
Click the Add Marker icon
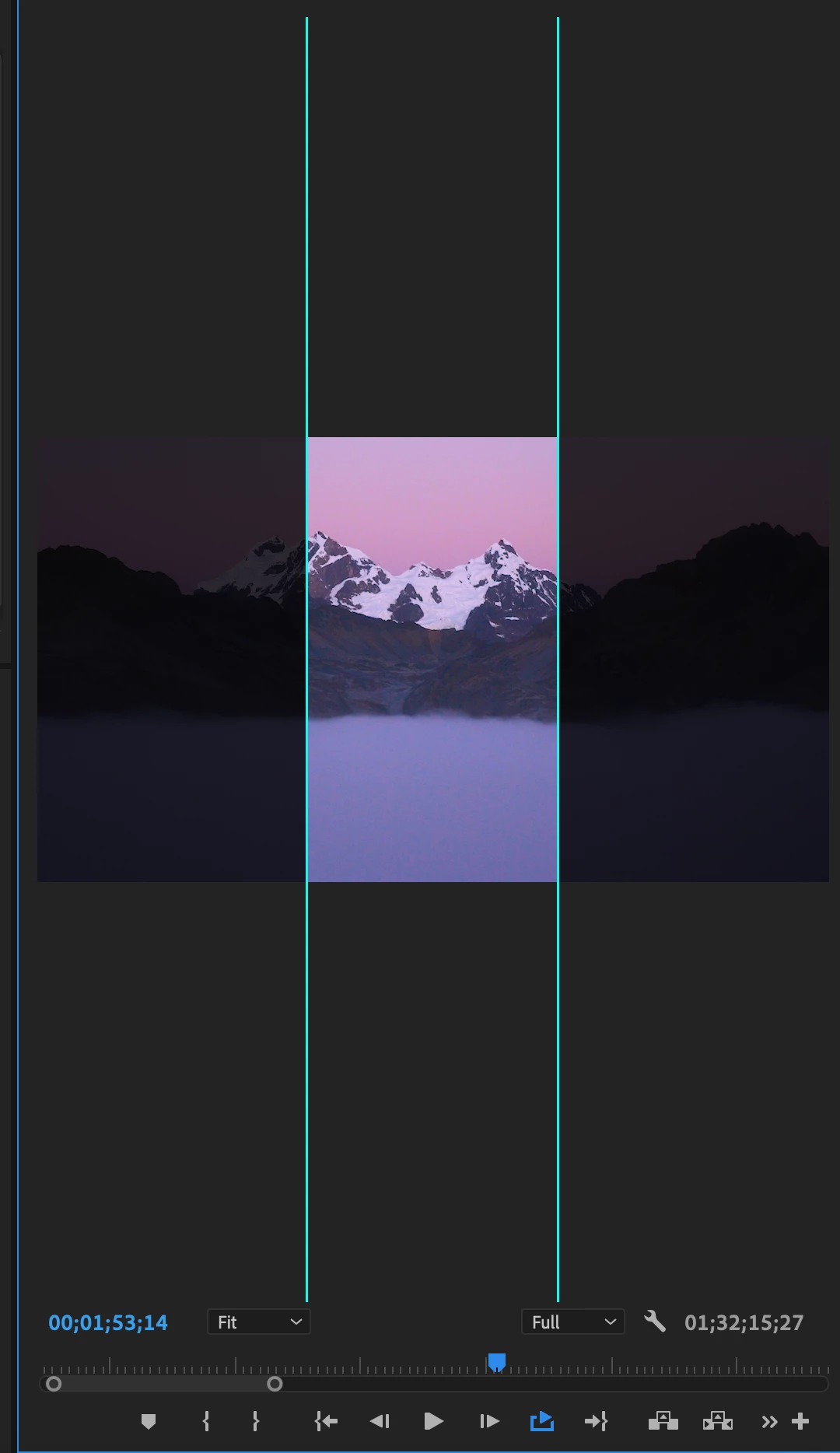coord(149,1422)
